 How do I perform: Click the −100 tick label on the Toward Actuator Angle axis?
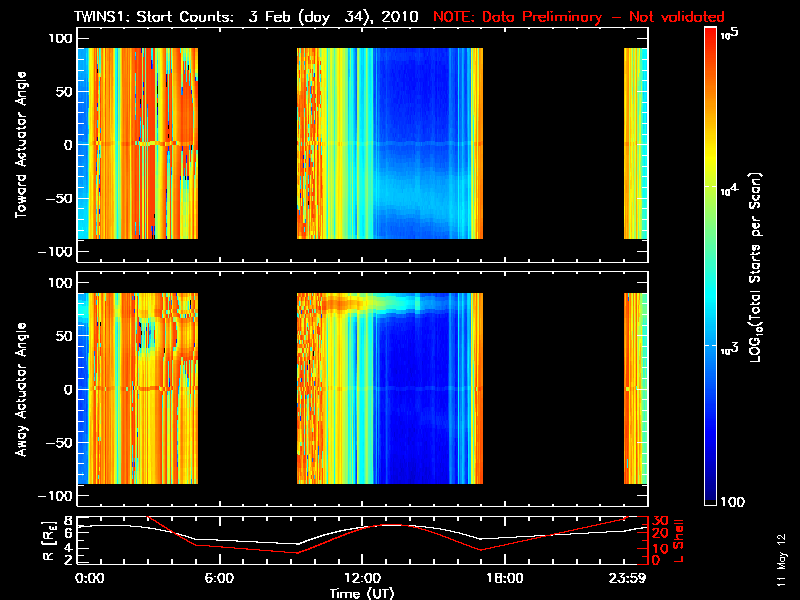(56, 252)
